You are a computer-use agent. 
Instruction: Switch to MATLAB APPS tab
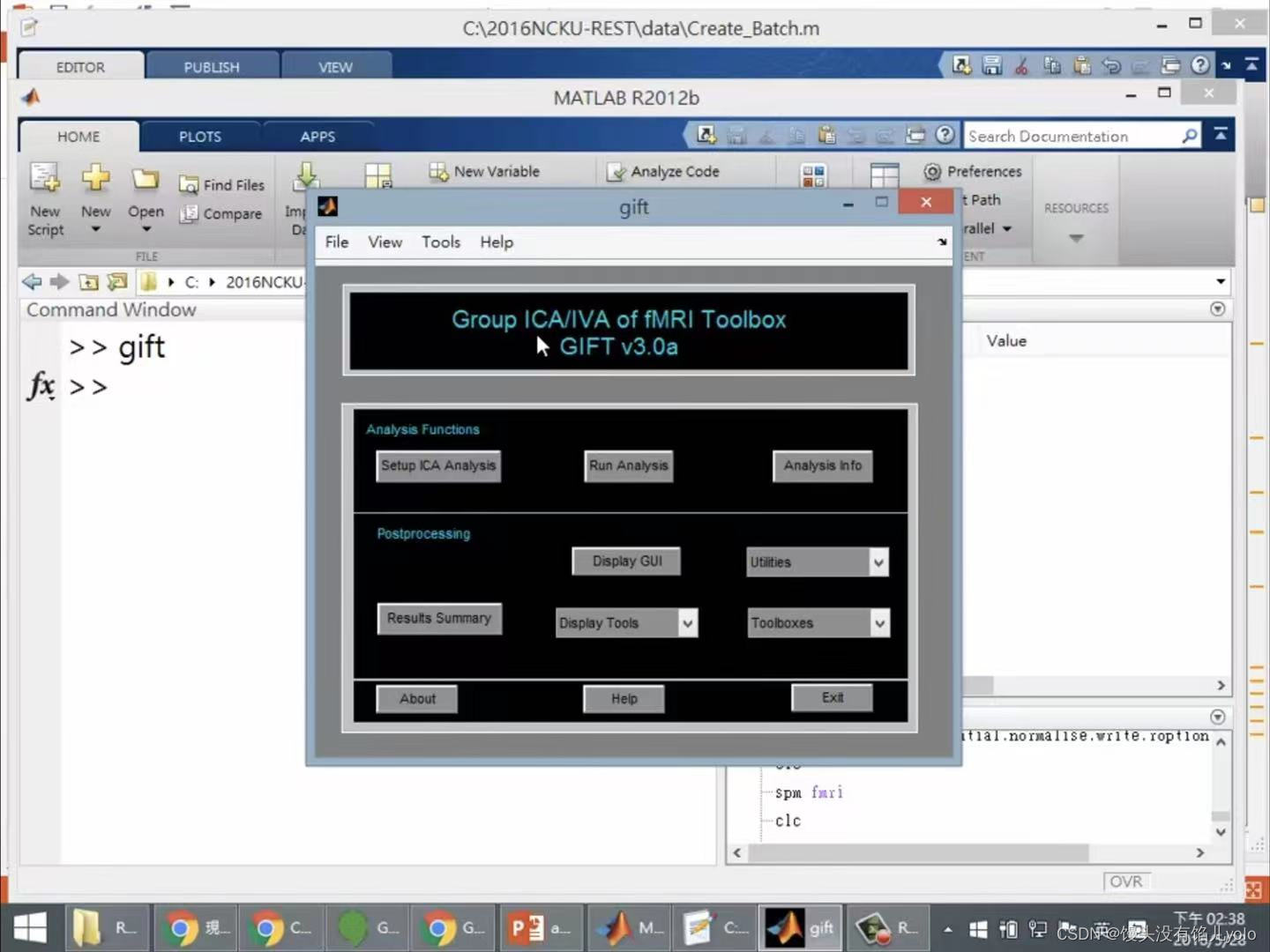317,137
